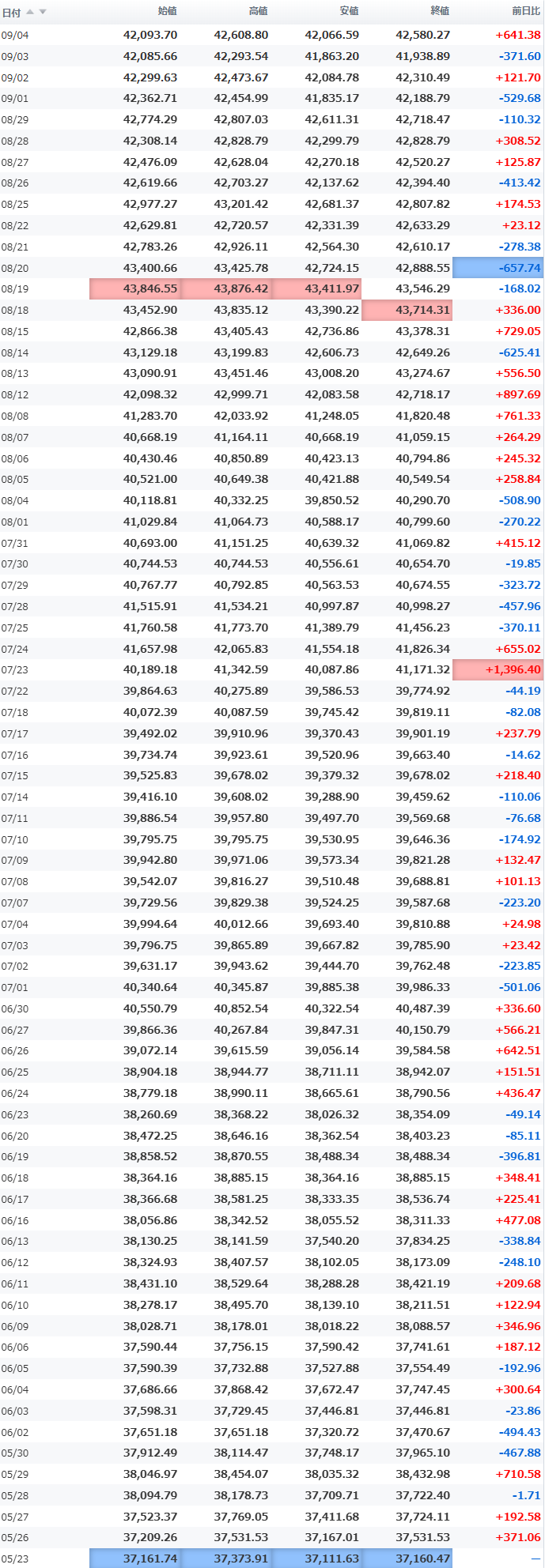Click highlighted opening price 43,846.55
Image resolution: width=545 pixels, height=1568 pixels.
point(134,289)
